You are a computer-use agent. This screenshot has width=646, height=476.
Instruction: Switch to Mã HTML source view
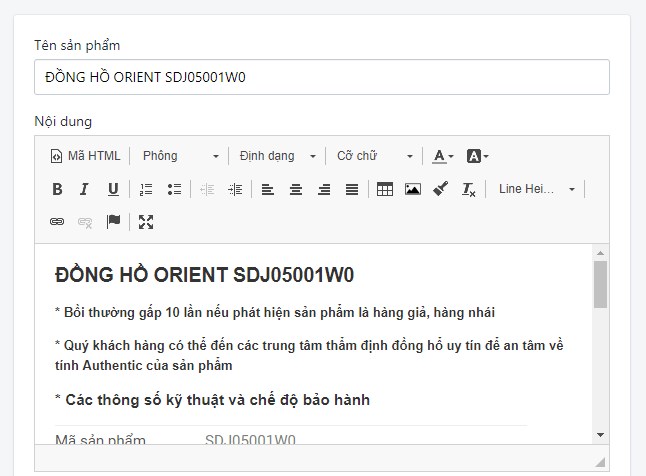85,156
